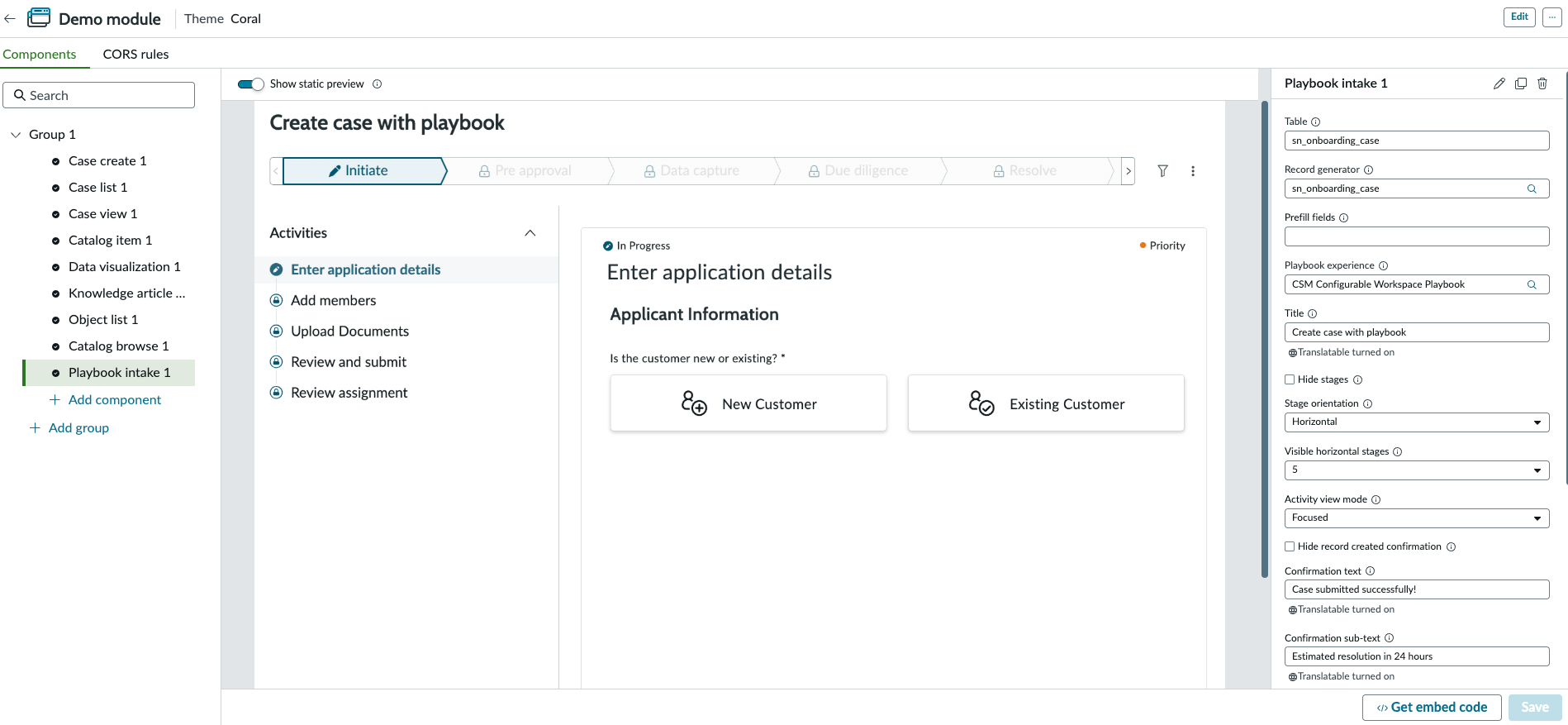
Task: Click the info icon next to Playbook experience
Action: 1383,265
